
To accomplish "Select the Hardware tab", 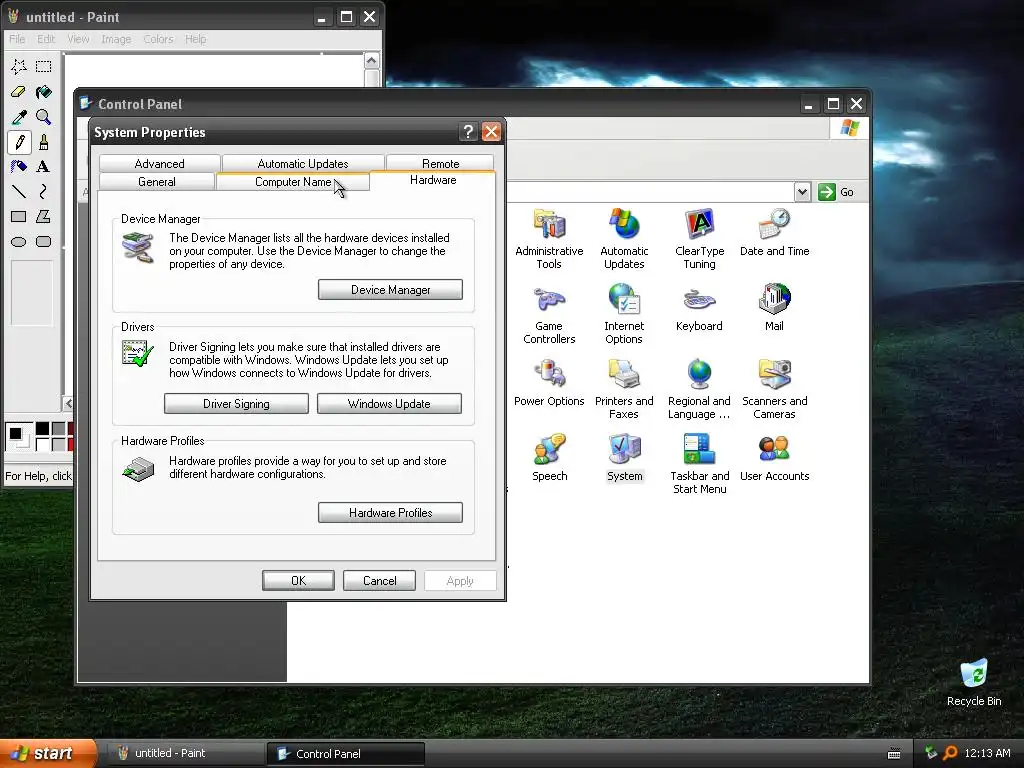I will [x=433, y=180].
